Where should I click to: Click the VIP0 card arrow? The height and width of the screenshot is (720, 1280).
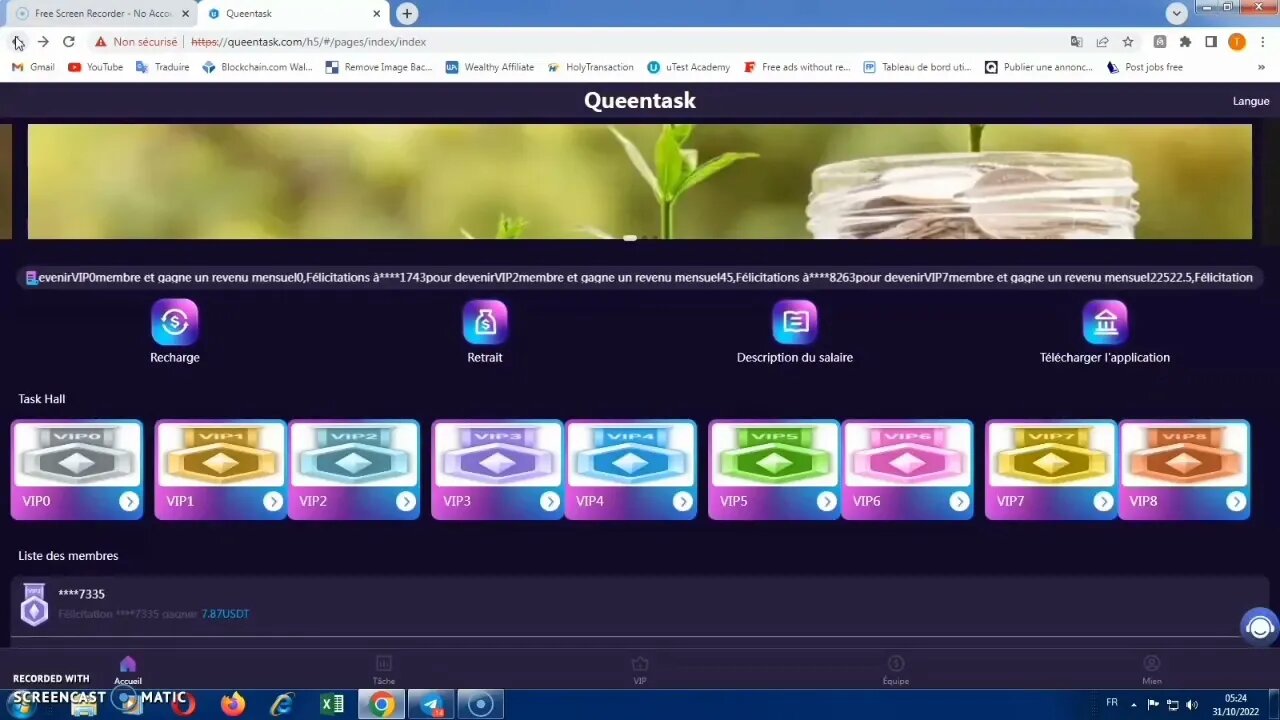129,501
